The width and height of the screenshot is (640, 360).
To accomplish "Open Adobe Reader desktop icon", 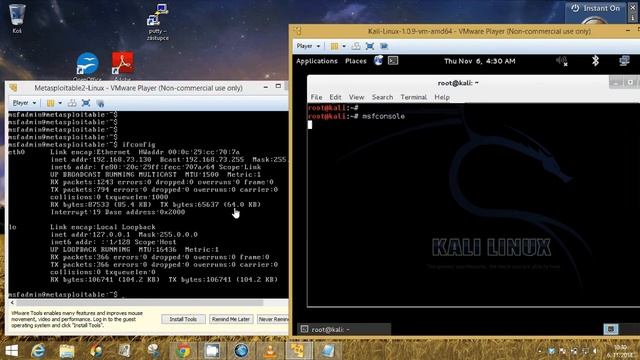I will 122,67.
